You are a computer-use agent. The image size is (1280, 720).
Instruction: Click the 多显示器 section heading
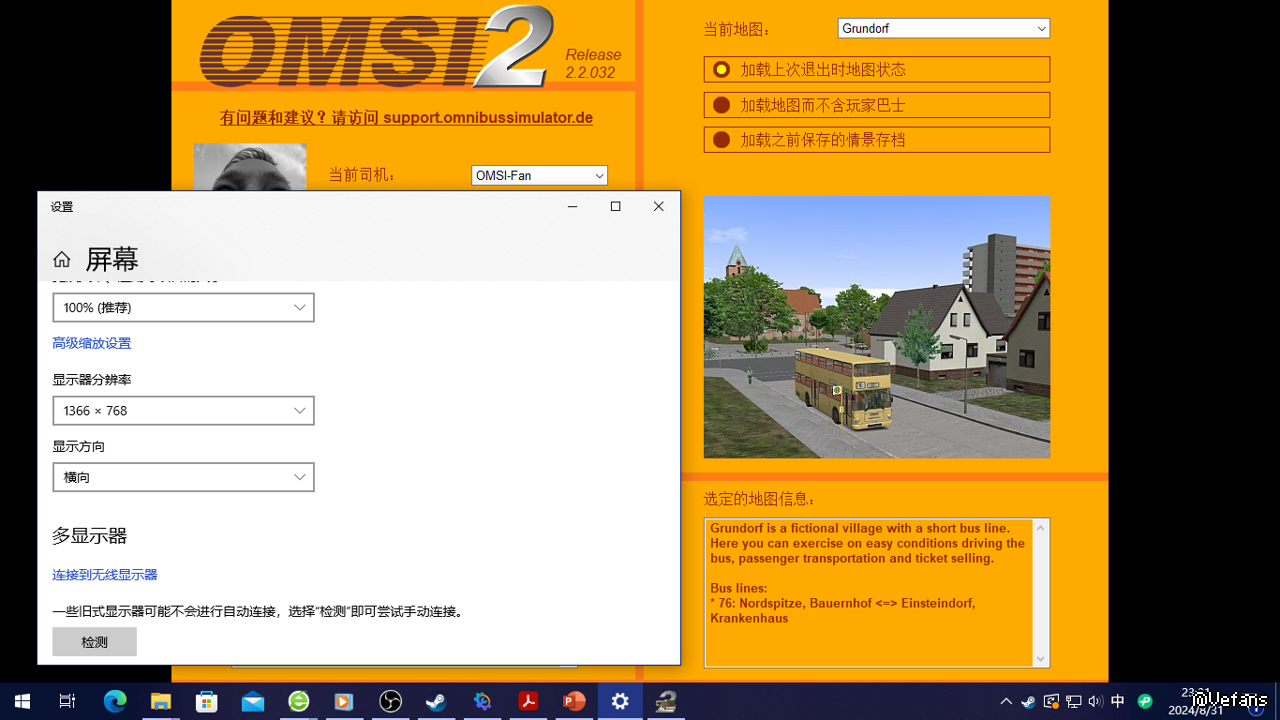point(90,536)
